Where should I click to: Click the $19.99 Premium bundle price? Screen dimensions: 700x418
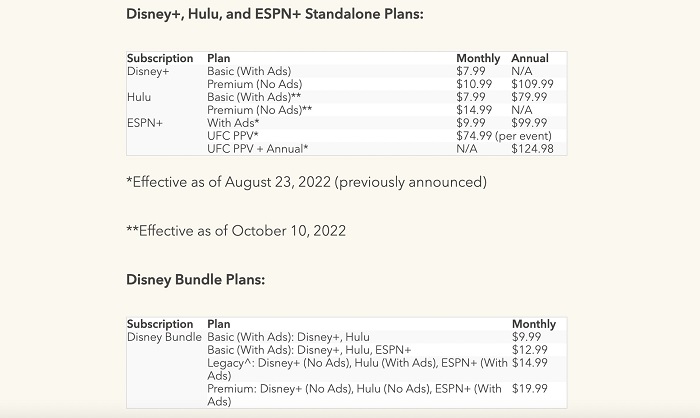coord(529,389)
